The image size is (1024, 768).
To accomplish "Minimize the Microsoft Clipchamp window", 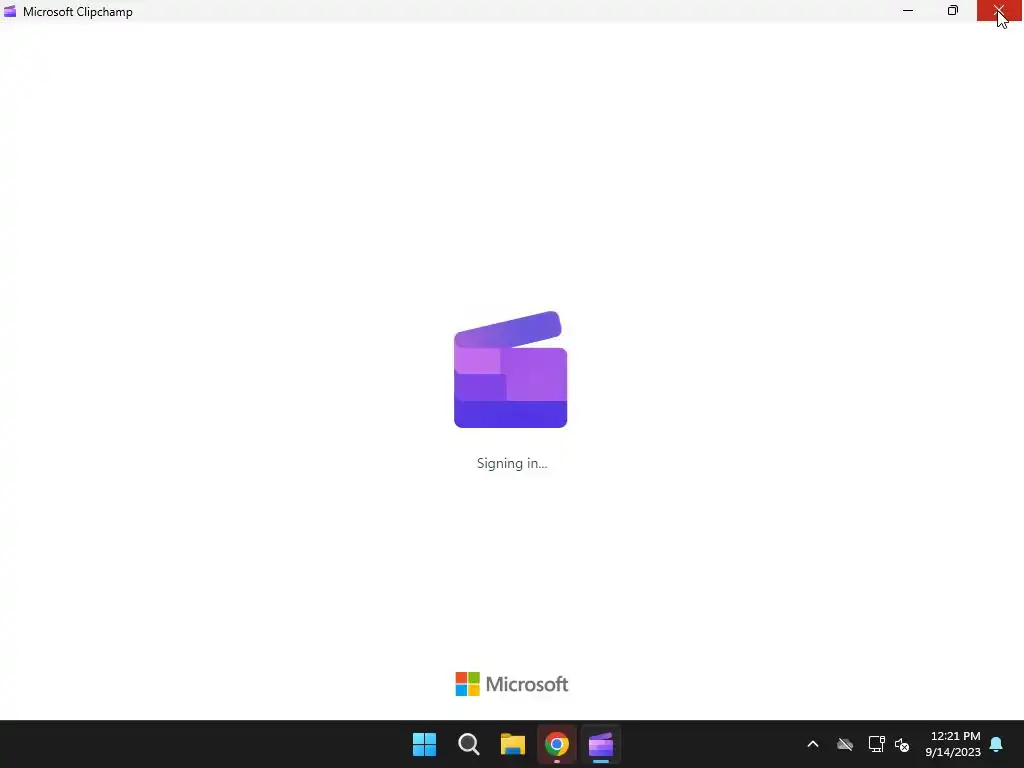I will pos(908,10).
